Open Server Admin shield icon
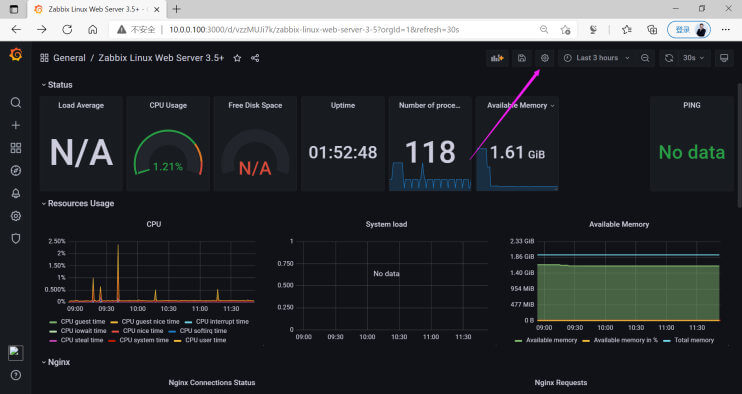 pos(16,238)
